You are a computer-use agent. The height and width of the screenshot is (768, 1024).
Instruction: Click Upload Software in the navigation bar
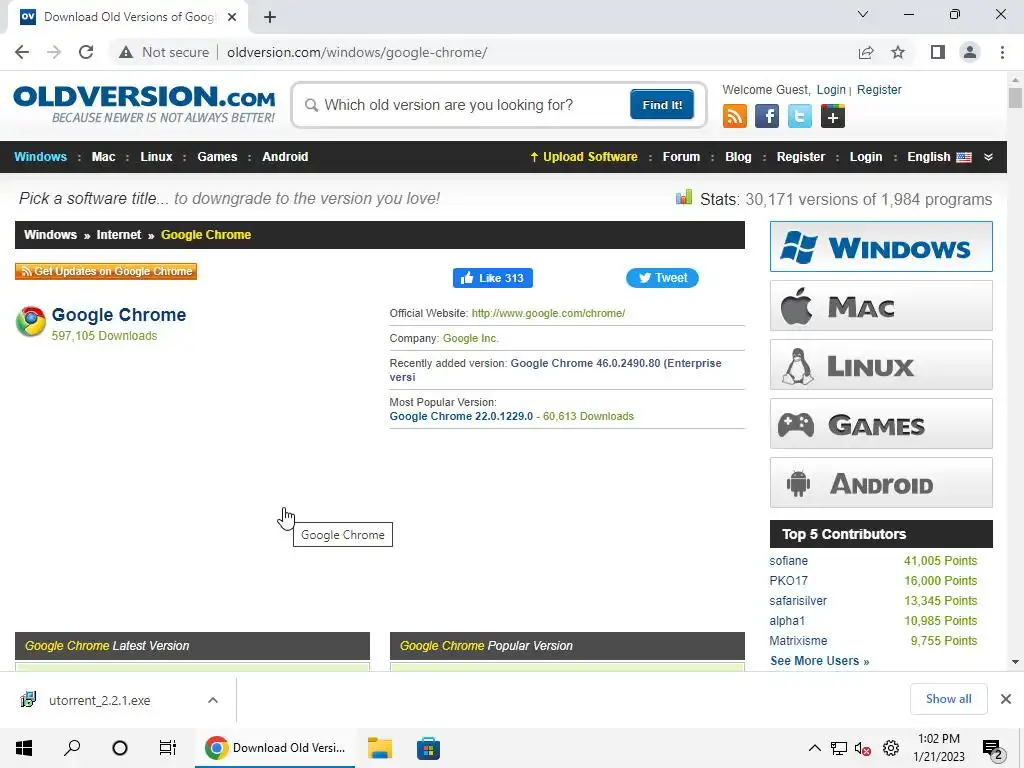pos(584,157)
